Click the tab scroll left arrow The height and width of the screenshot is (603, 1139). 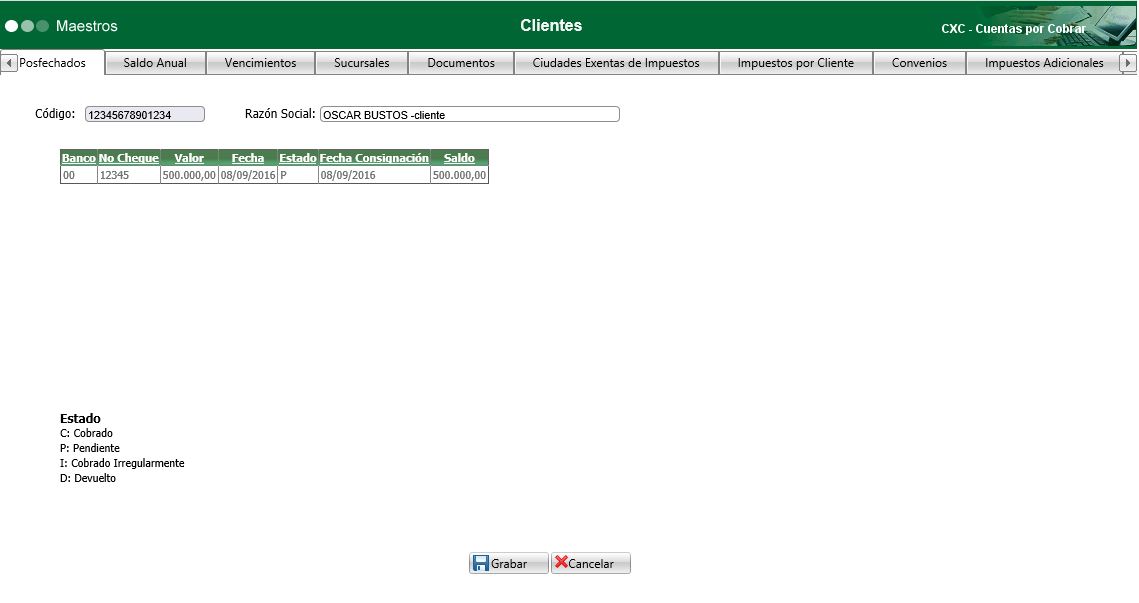pos(9,63)
